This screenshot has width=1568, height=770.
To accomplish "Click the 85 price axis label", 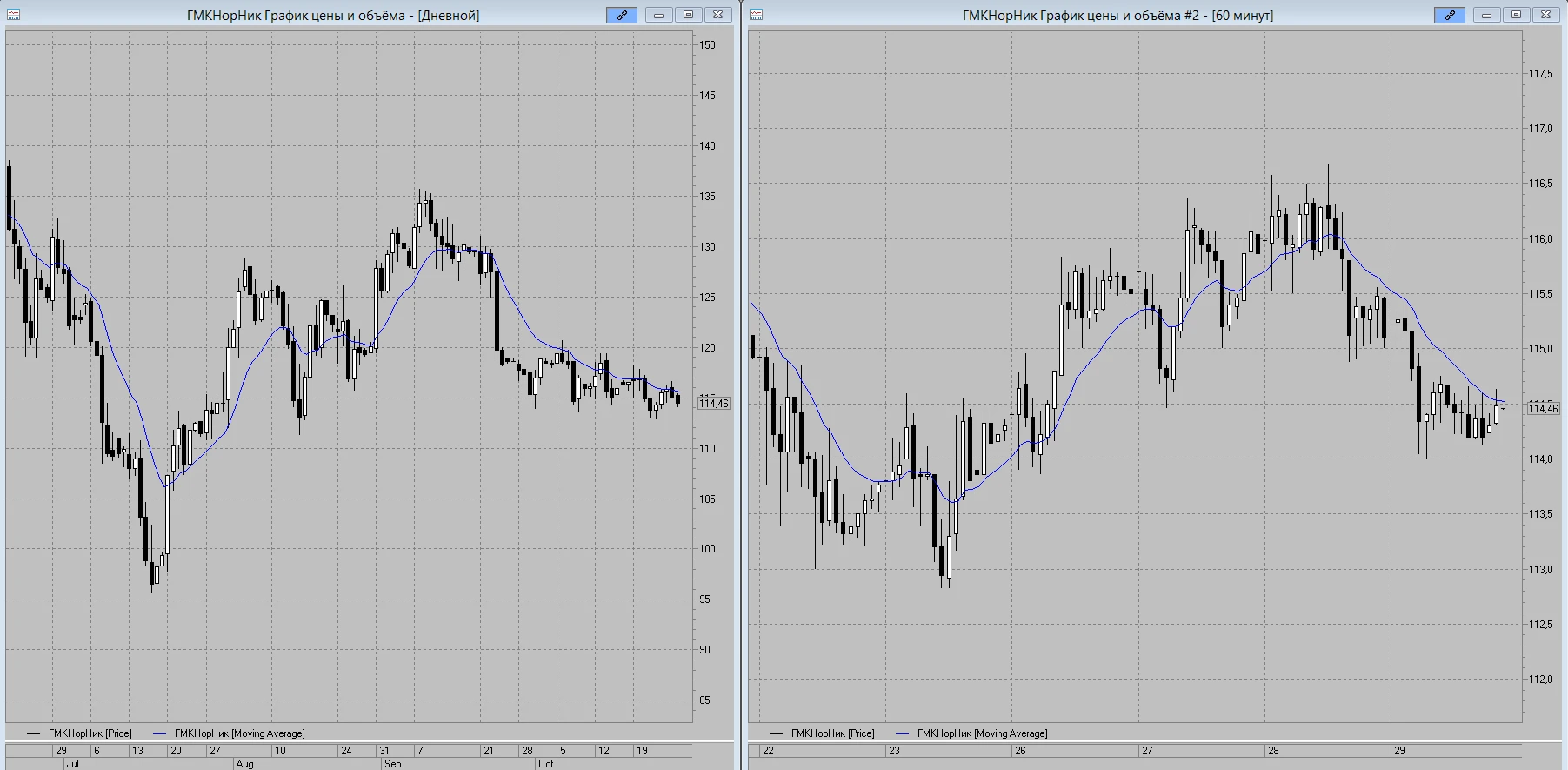I will coord(705,700).
